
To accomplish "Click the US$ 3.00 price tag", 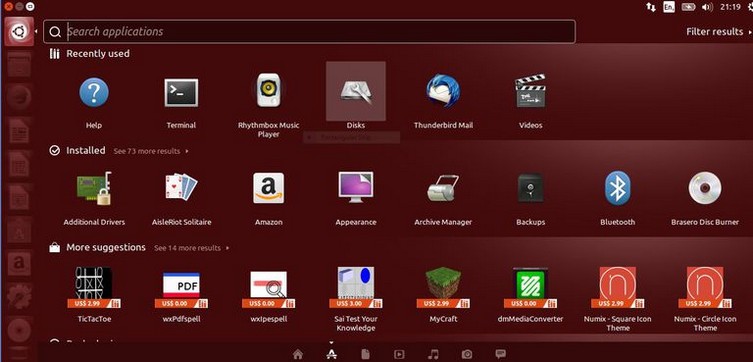I will (350, 303).
